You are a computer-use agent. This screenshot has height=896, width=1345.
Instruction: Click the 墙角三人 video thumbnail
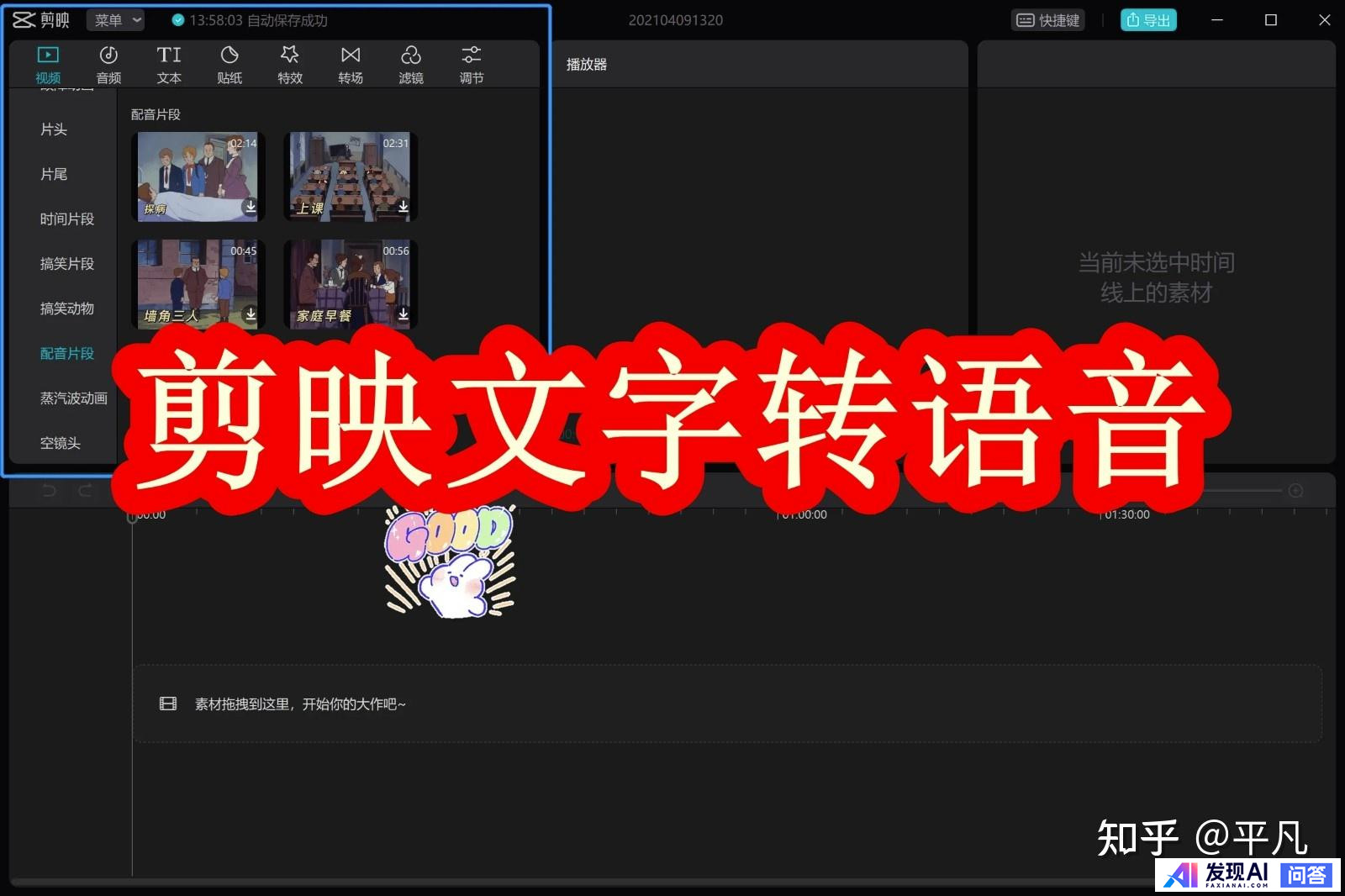coord(198,284)
